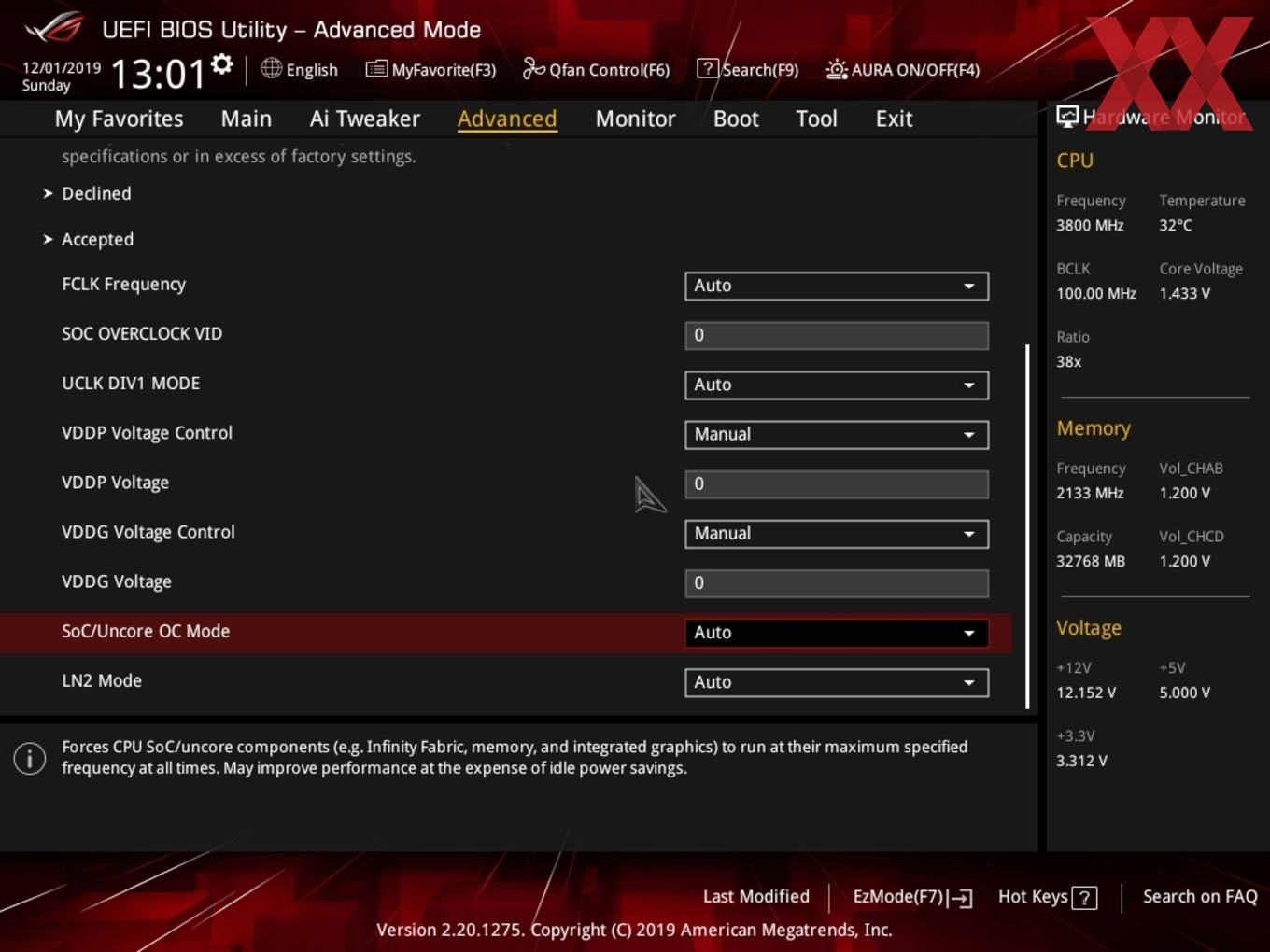Click the VDDP Voltage input field
This screenshot has height=952, width=1270.
tap(837, 483)
